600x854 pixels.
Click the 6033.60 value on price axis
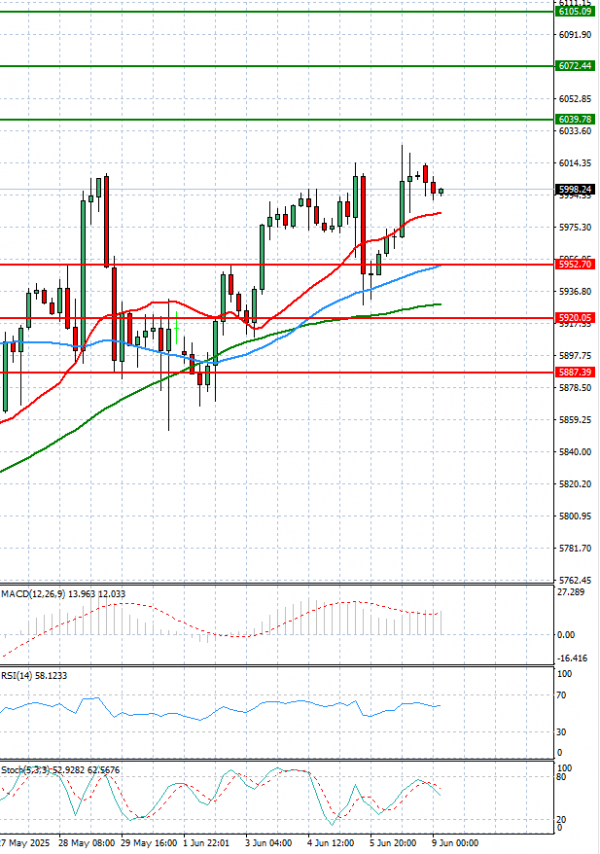[x=574, y=131]
